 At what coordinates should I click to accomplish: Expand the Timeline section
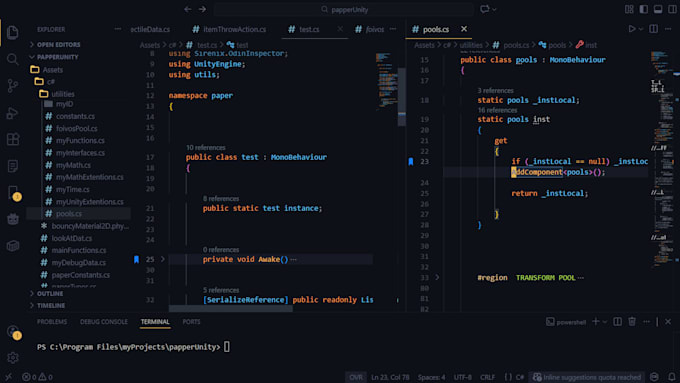51,305
